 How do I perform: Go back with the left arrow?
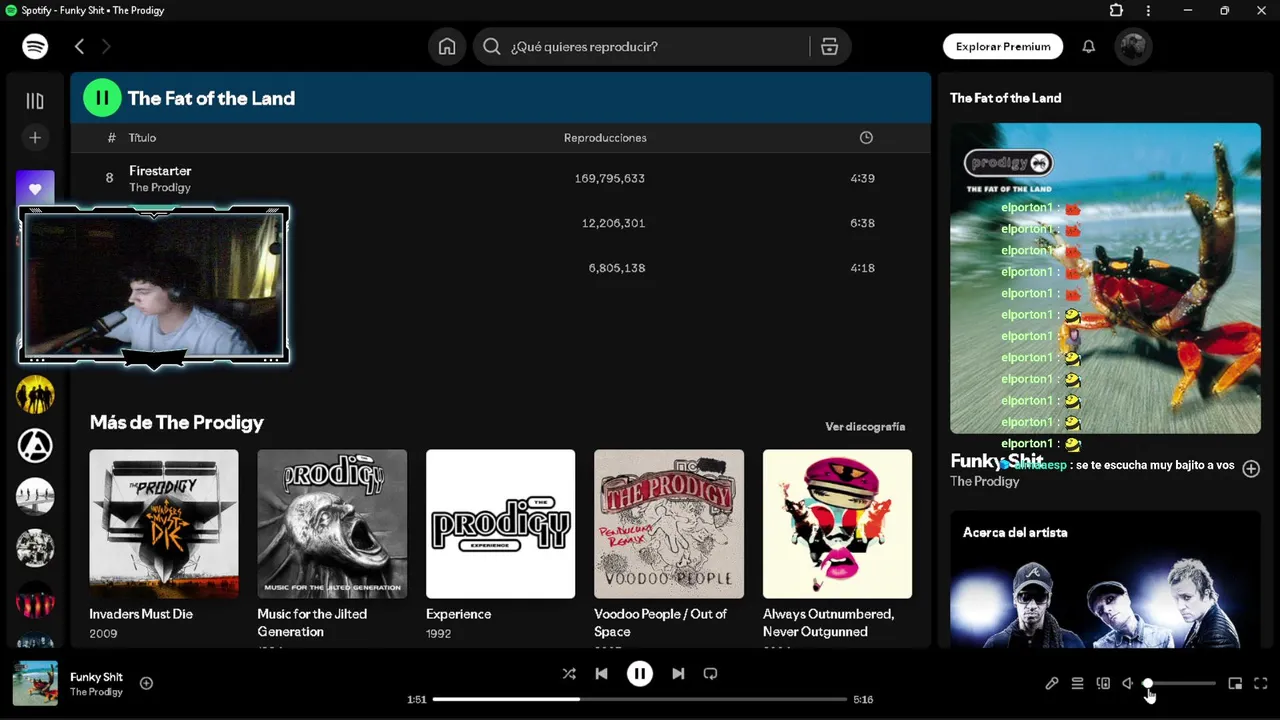tap(79, 46)
